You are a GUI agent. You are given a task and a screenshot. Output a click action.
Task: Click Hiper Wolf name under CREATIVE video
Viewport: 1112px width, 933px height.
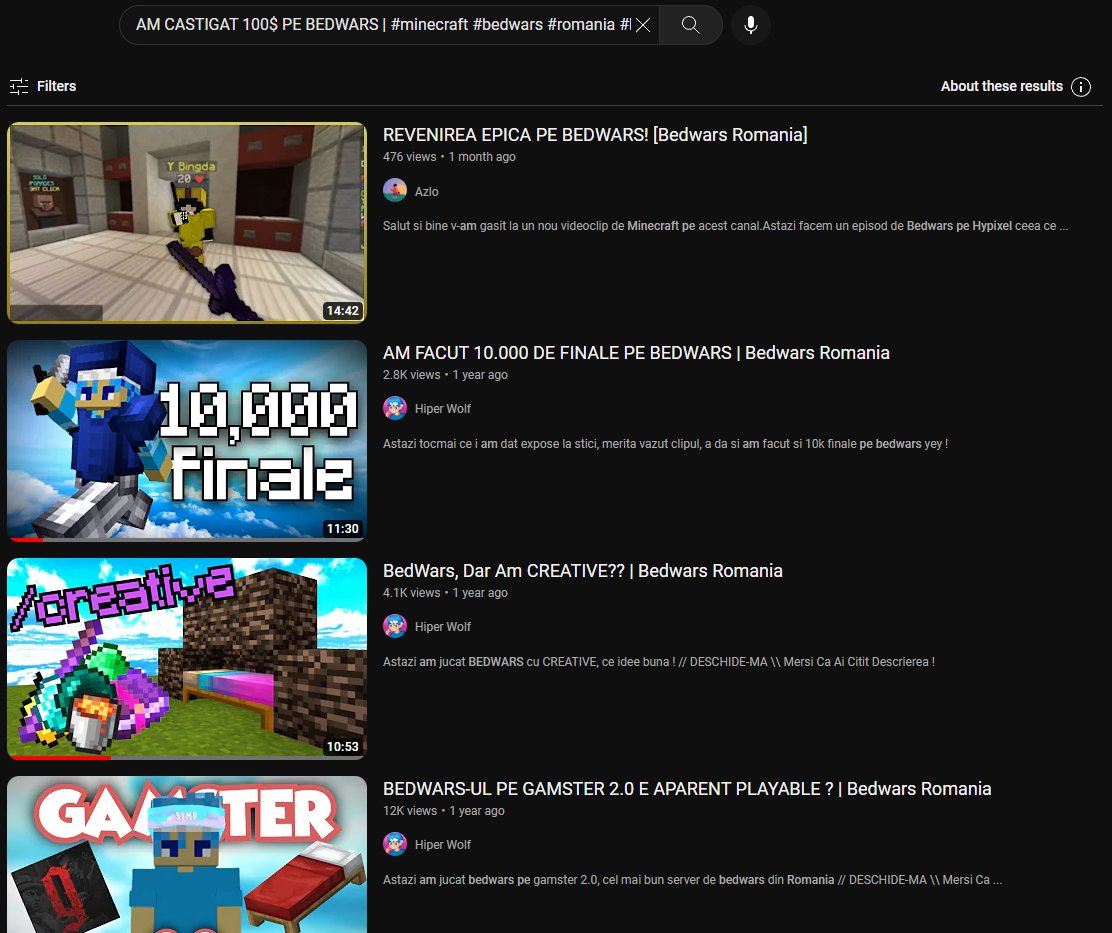pyautogui.click(x=443, y=627)
